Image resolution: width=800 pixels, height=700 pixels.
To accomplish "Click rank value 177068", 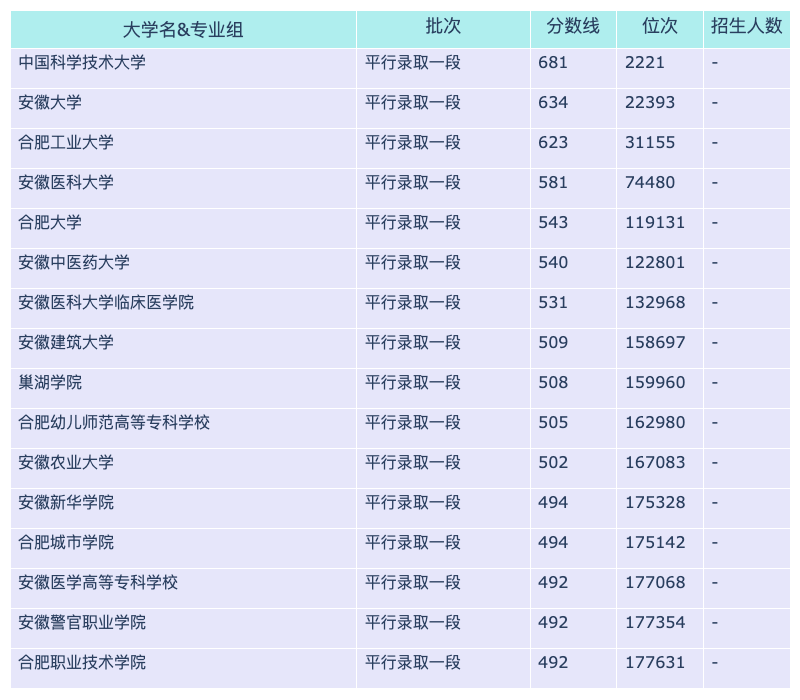I will 655,582.
